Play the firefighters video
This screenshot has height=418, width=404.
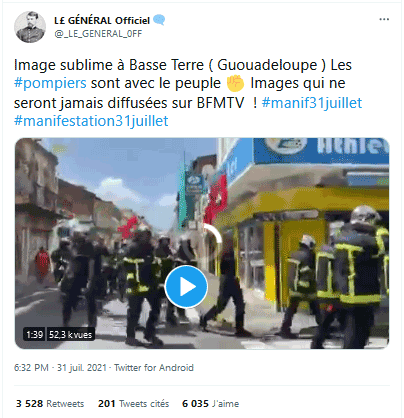186,286
